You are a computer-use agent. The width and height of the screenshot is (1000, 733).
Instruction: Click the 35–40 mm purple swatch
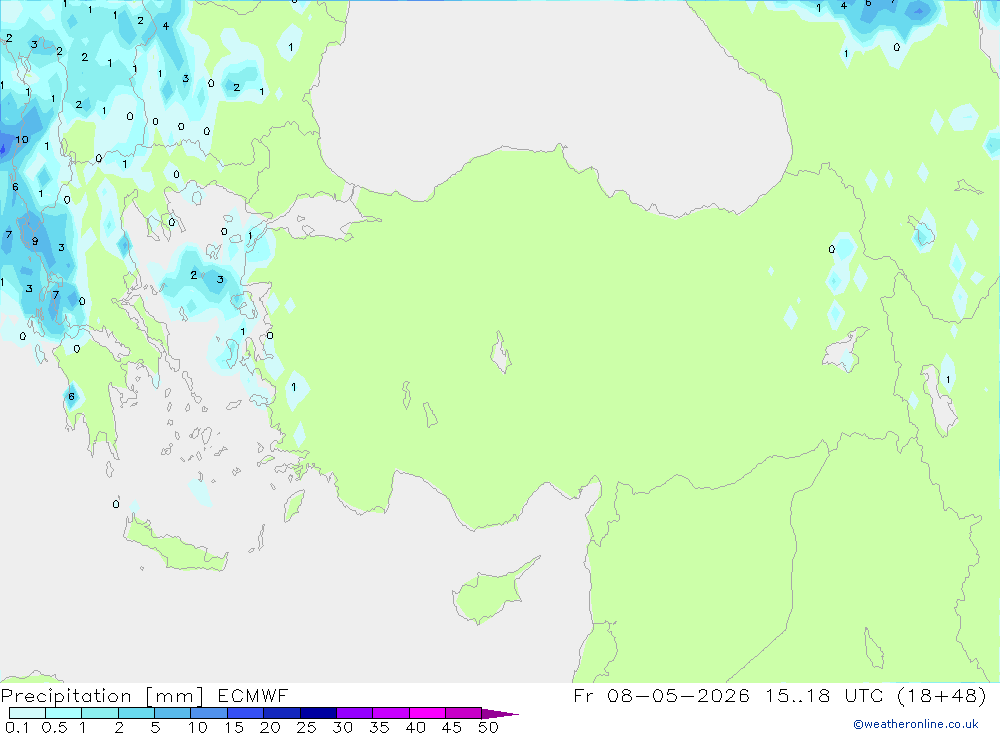pos(390,713)
